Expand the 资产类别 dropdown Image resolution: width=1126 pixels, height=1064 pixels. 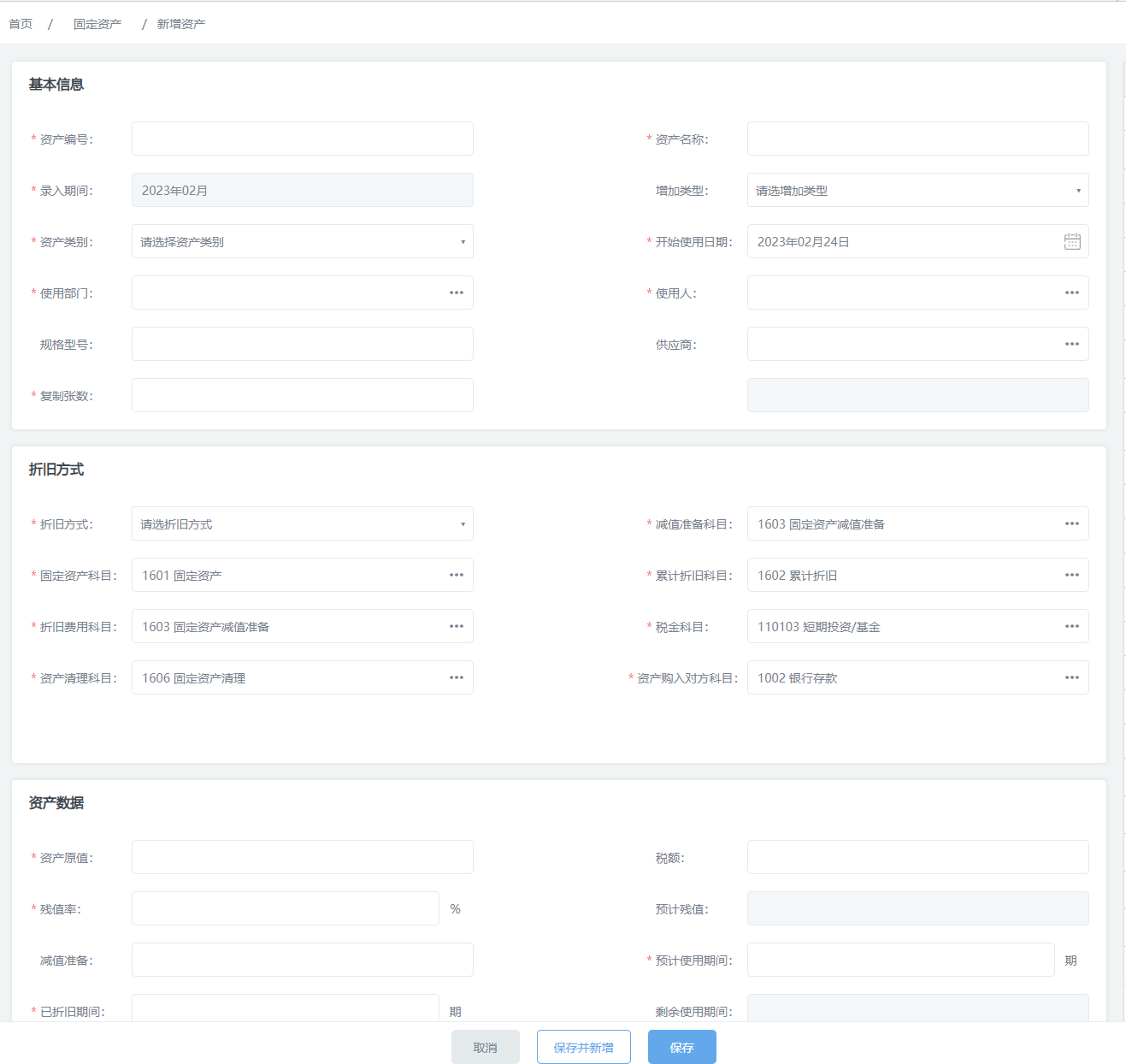pos(303,241)
